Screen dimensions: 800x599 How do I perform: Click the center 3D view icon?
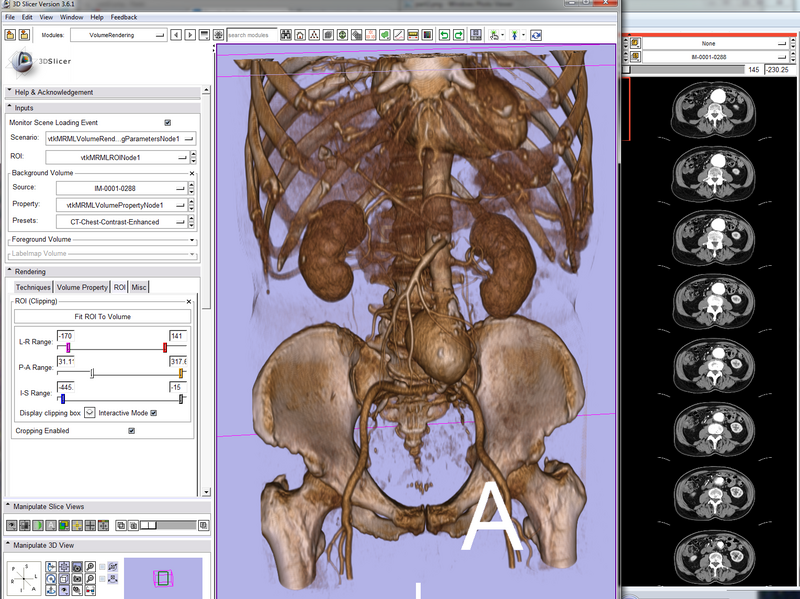click(x=62, y=566)
